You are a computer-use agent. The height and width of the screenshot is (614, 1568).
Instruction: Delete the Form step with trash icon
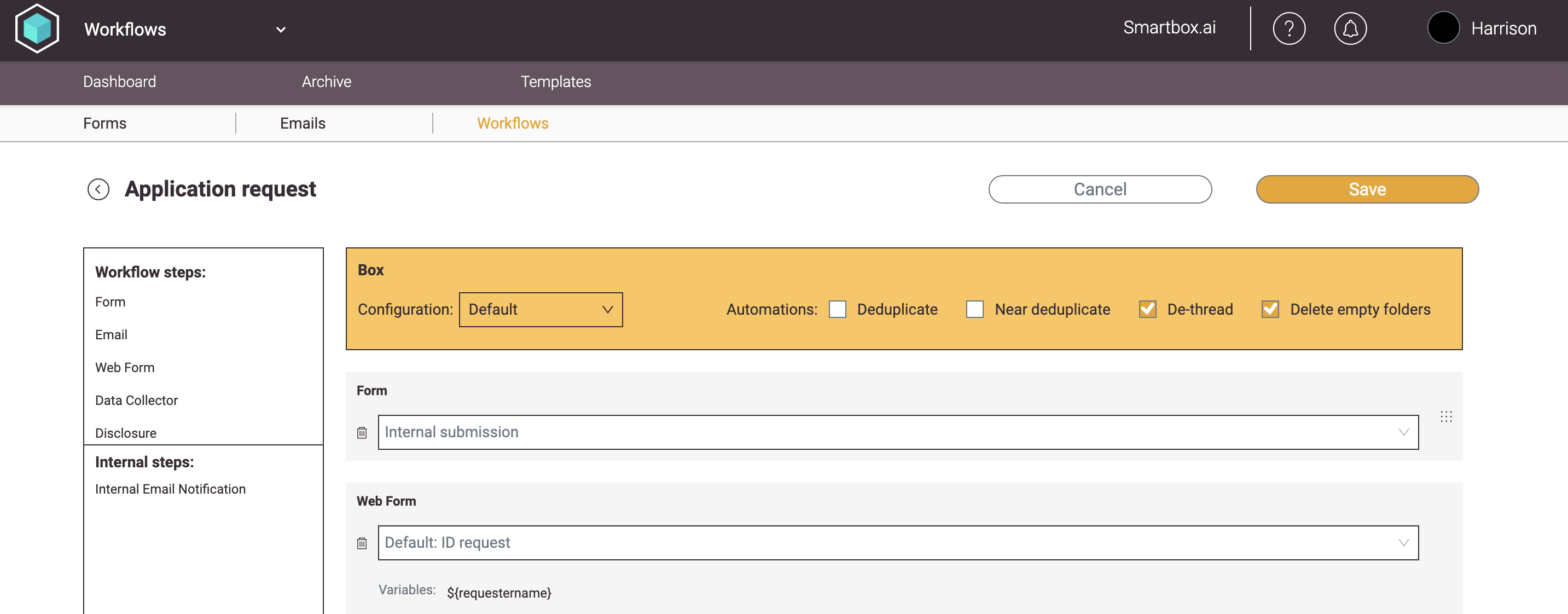[x=362, y=432]
